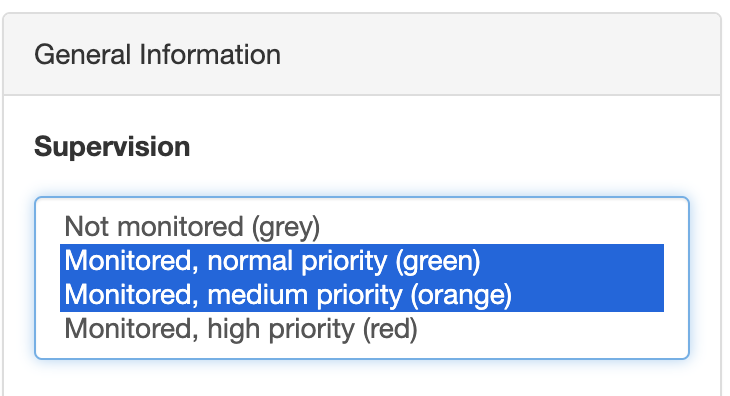The image size is (730, 396).
Task: Set supervision level to red status
Action: [x=362, y=329]
